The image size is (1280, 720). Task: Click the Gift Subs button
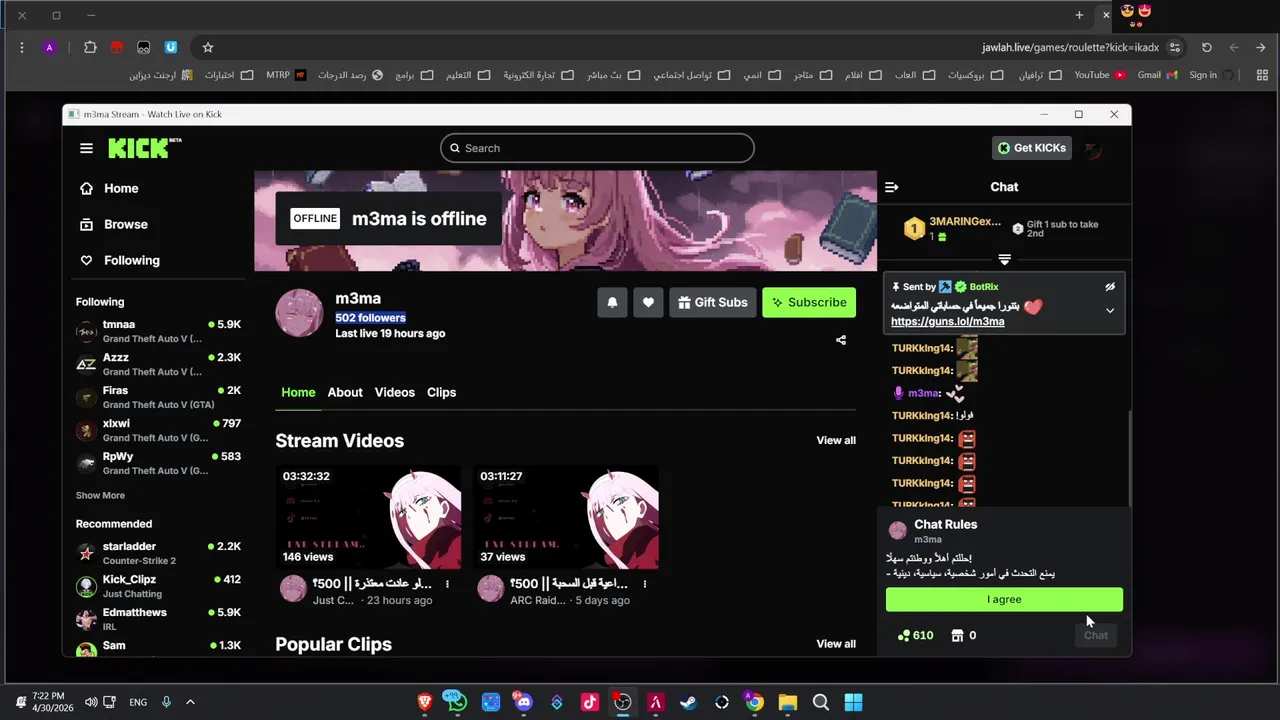coord(712,302)
